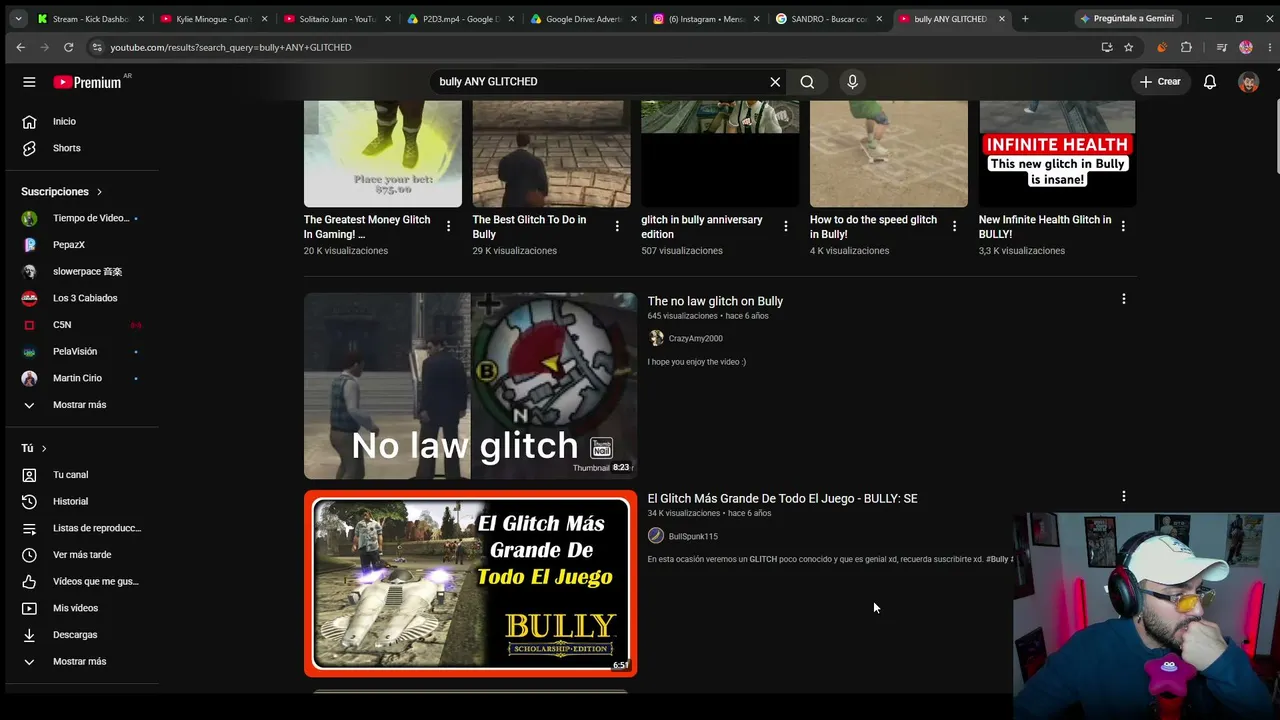Submit search with the magnifying glass button
This screenshot has width=1280, height=720.
[807, 82]
